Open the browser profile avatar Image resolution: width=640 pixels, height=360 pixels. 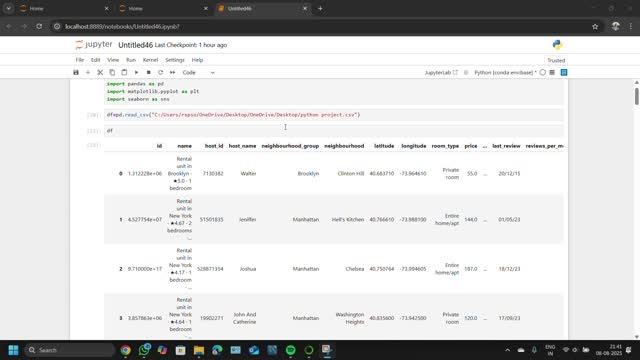(x=616, y=27)
